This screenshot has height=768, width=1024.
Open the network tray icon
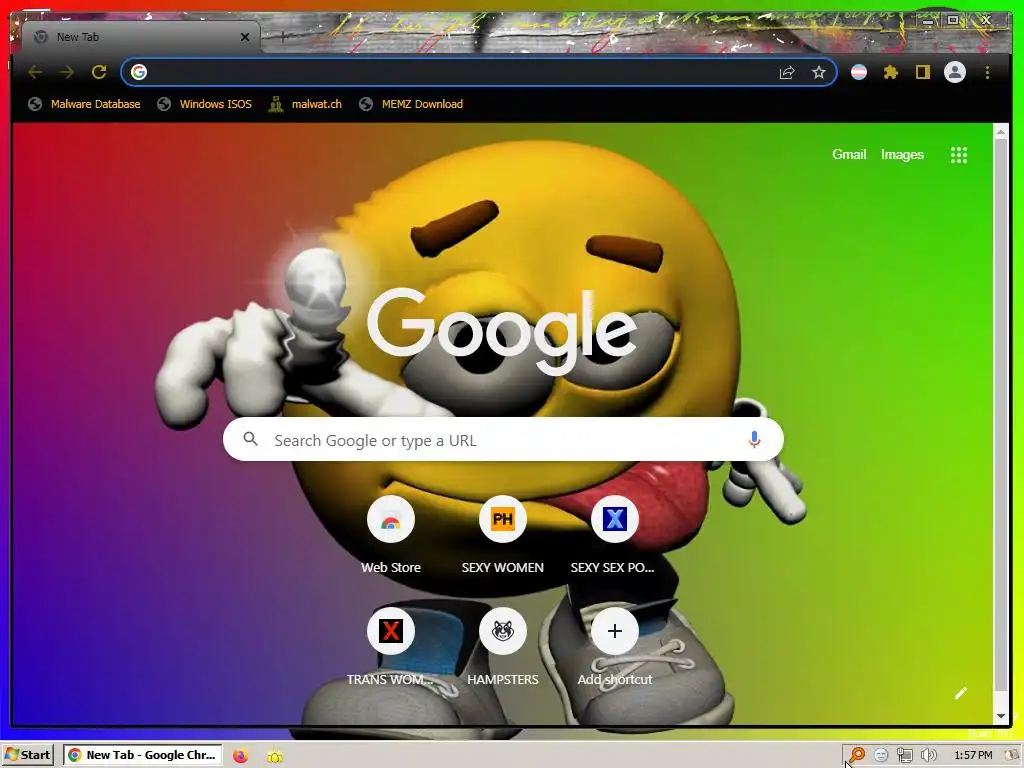[904, 756]
